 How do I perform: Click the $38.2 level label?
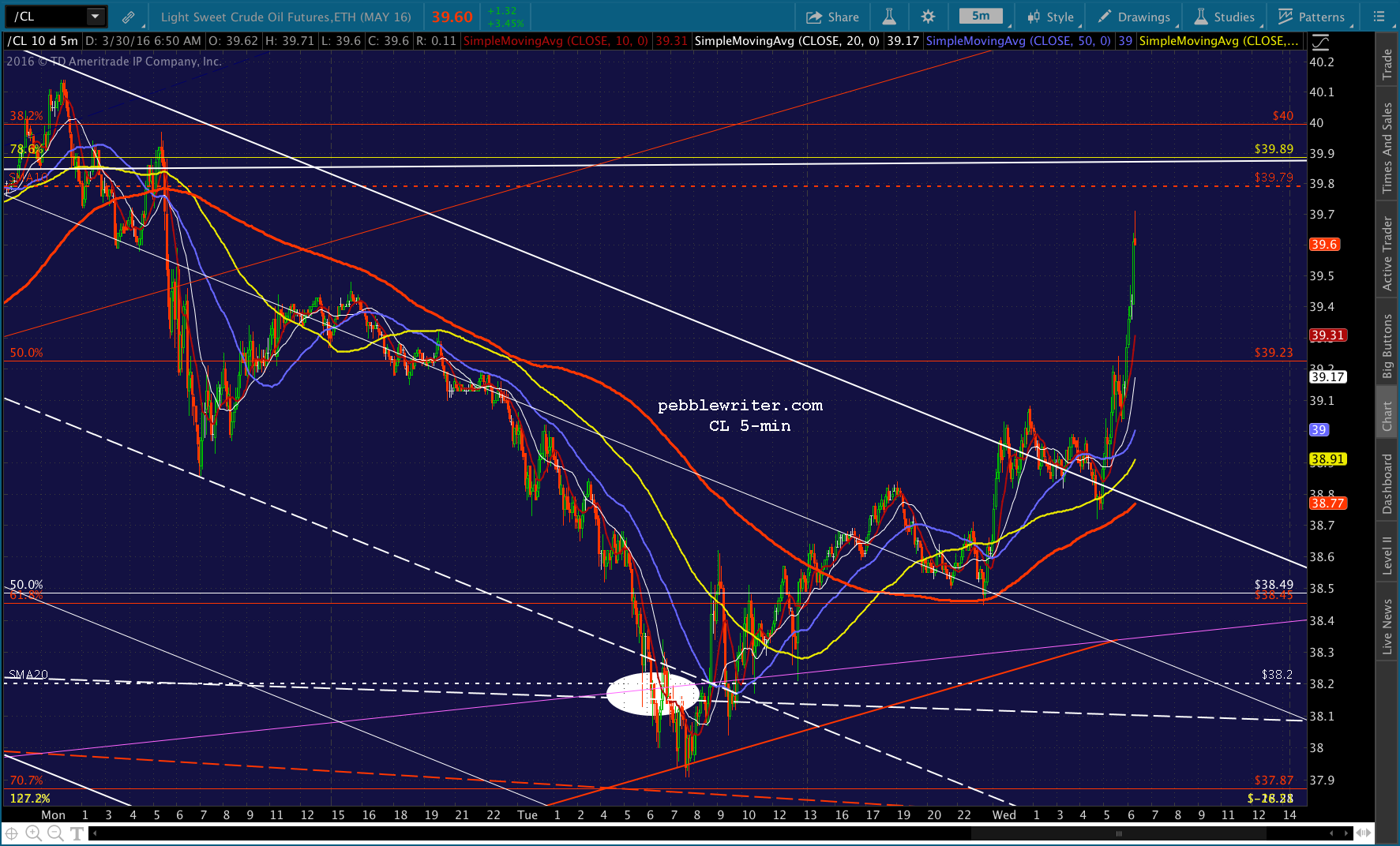[1278, 675]
